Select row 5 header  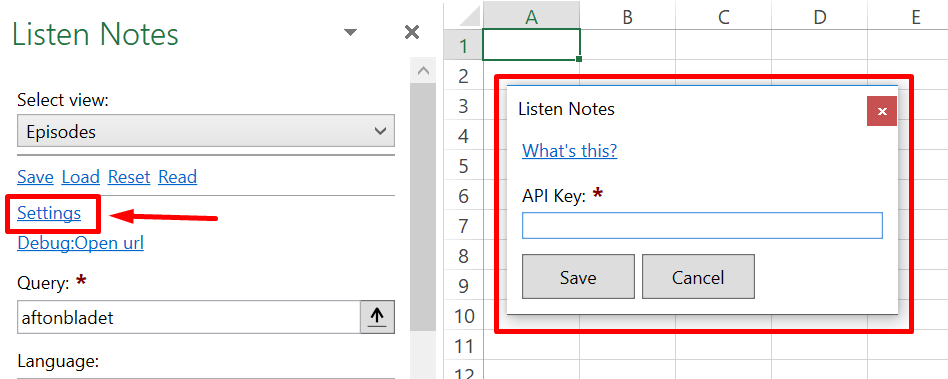[x=464, y=166]
